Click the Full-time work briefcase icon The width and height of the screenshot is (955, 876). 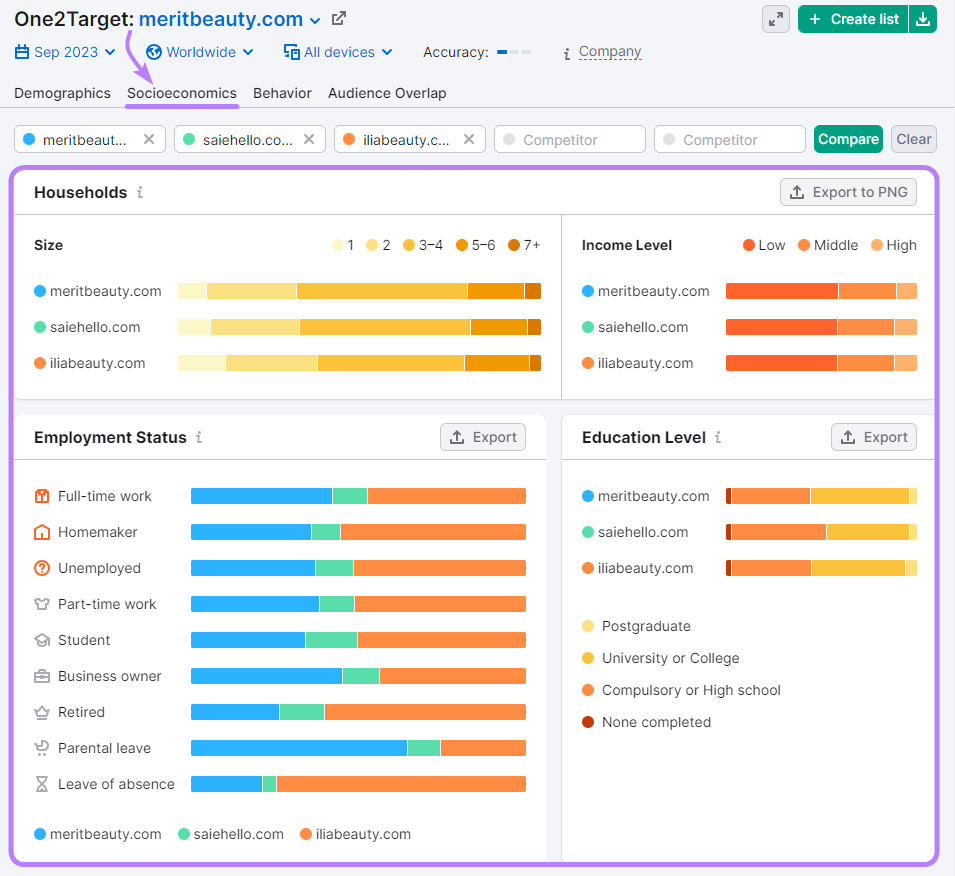(x=41, y=496)
